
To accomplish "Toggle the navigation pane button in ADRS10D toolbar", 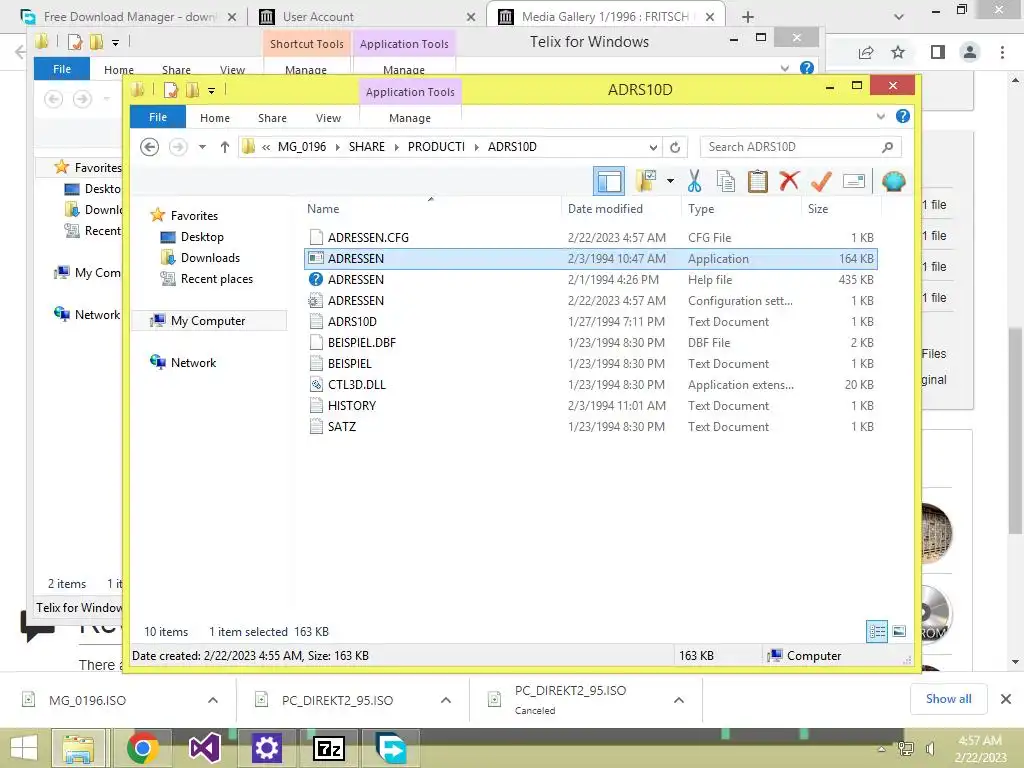I will tap(609, 182).
